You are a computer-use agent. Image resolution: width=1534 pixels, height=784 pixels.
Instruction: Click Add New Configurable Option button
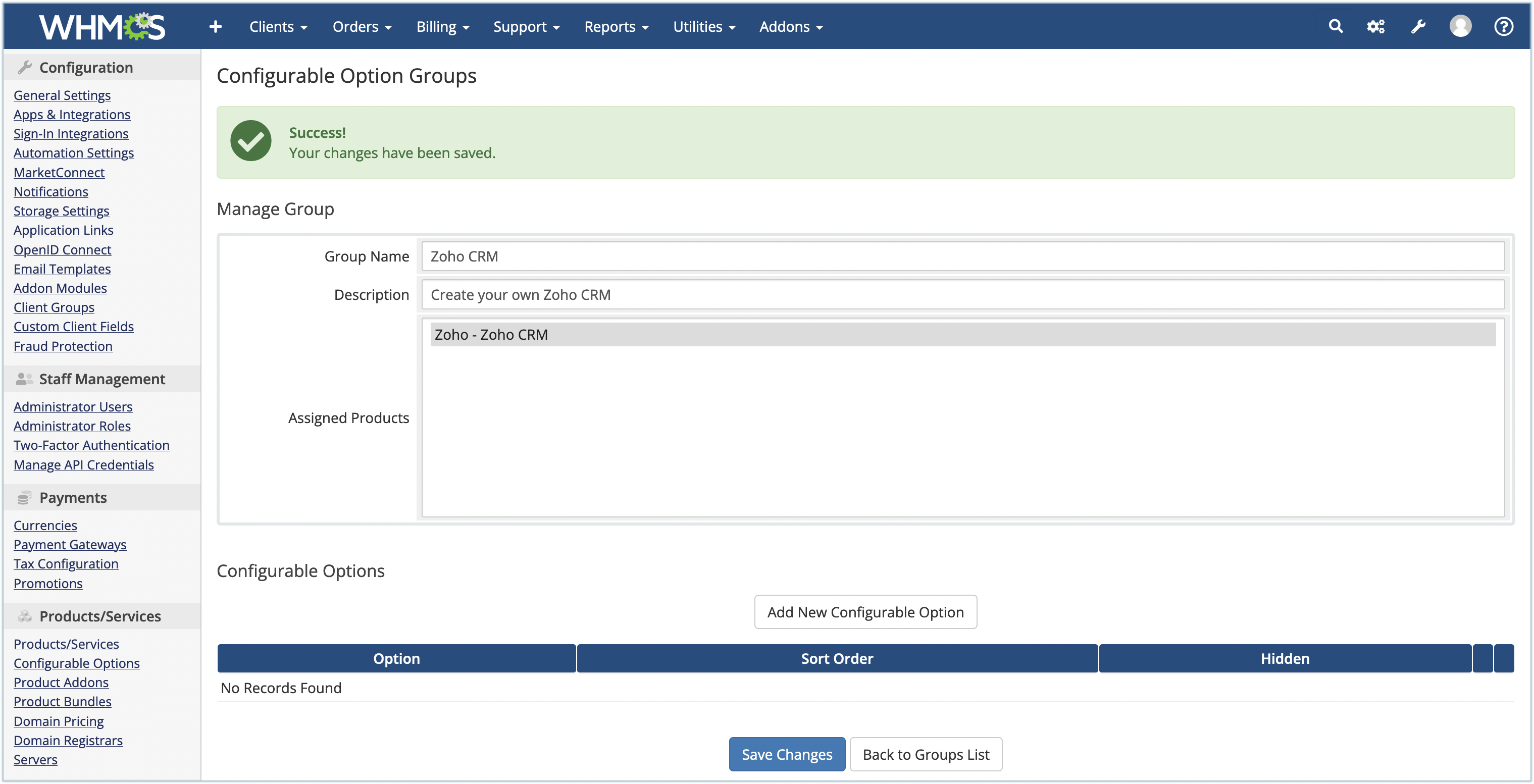[x=864, y=612]
